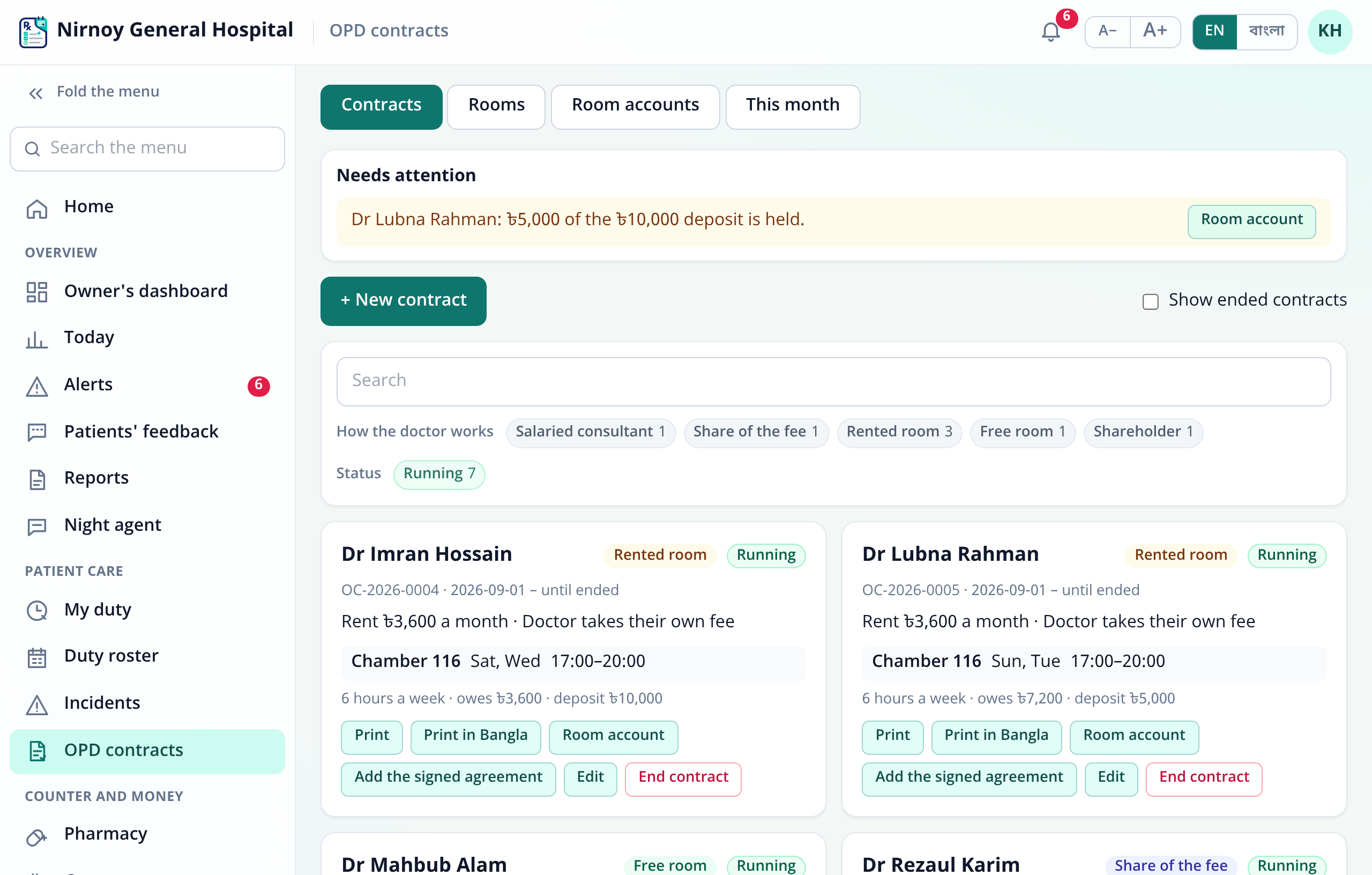Screen dimensions: 1372x875
Task: Switch language to EN
Action: pyautogui.click(x=1214, y=31)
